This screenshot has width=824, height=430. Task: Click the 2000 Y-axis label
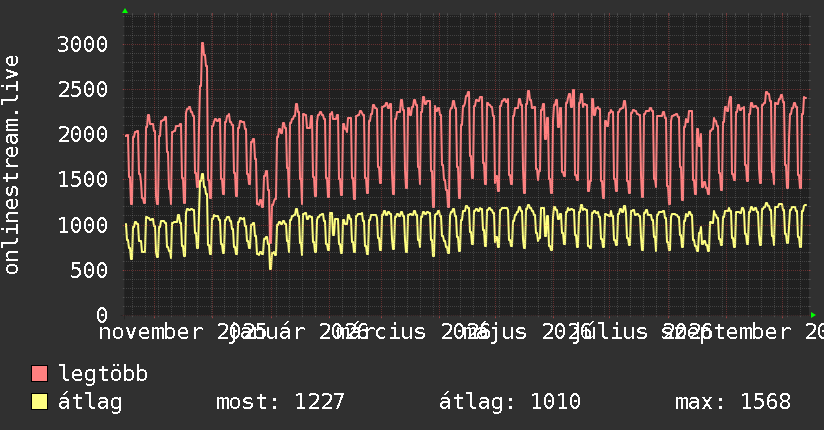pyautogui.click(x=83, y=135)
